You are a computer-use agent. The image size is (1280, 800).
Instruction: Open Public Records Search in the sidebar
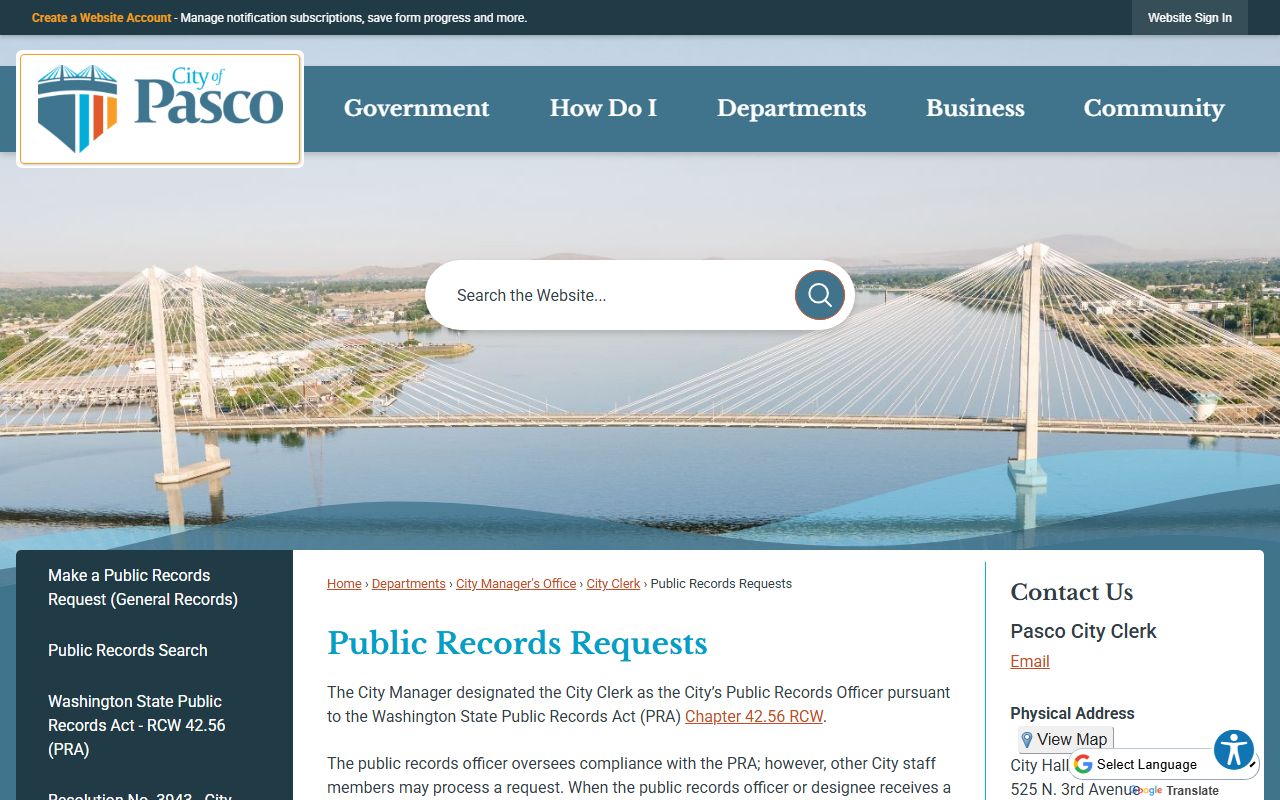coord(154,650)
